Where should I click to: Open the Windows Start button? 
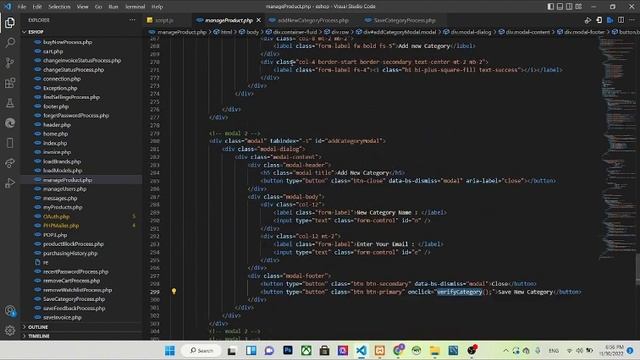point(170,350)
